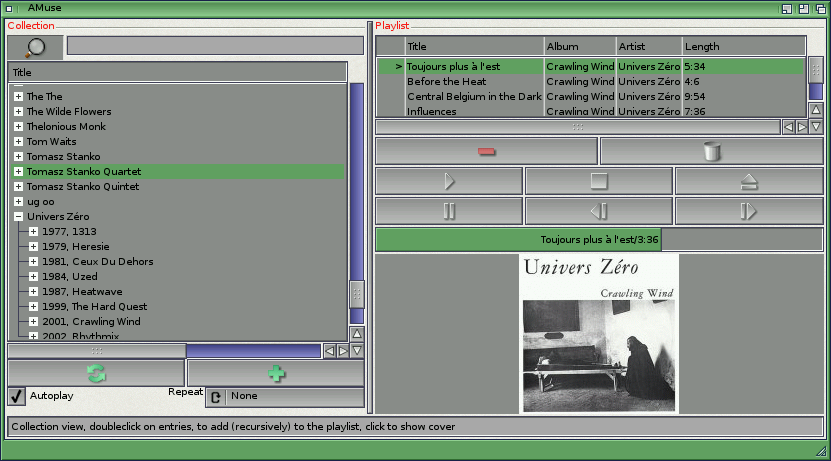The width and height of the screenshot is (831, 461).
Task: Open the Repeat mode cycle showing None
Action: tap(285, 397)
